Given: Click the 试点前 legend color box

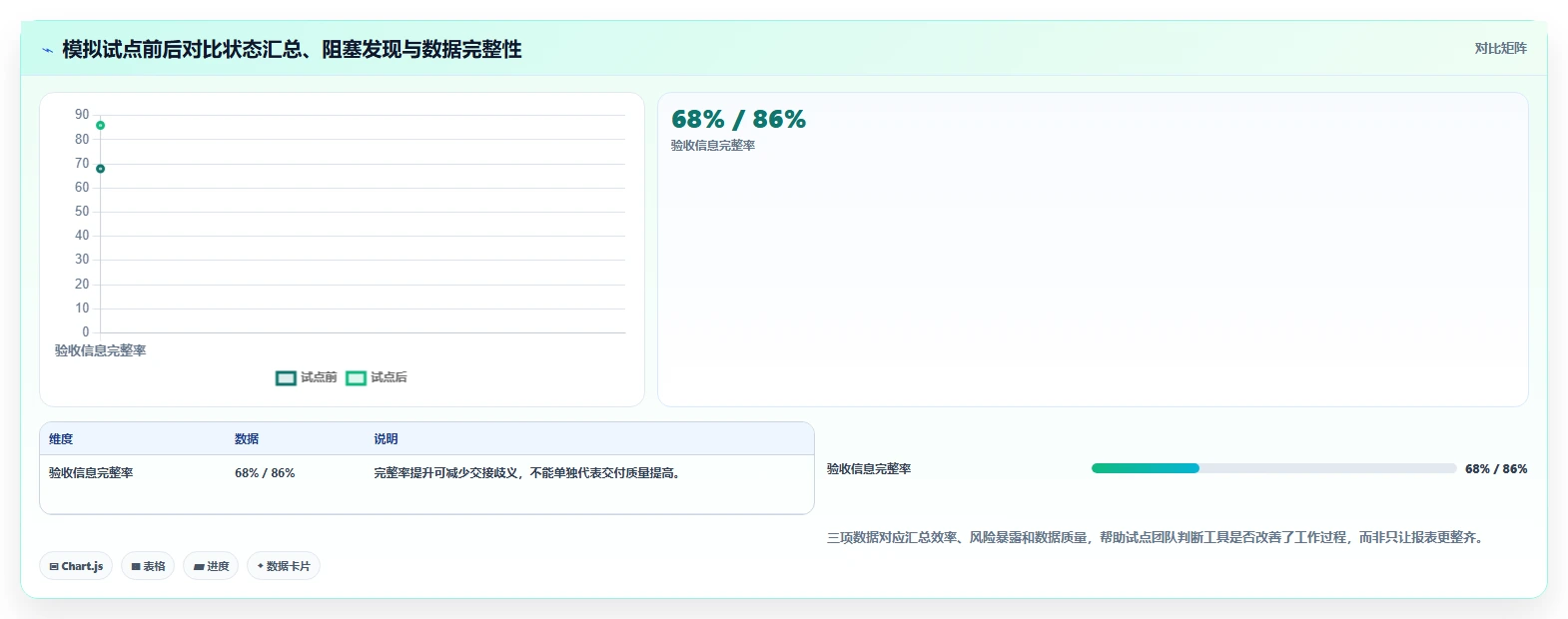Looking at the screenshot, I should [286, 377].
